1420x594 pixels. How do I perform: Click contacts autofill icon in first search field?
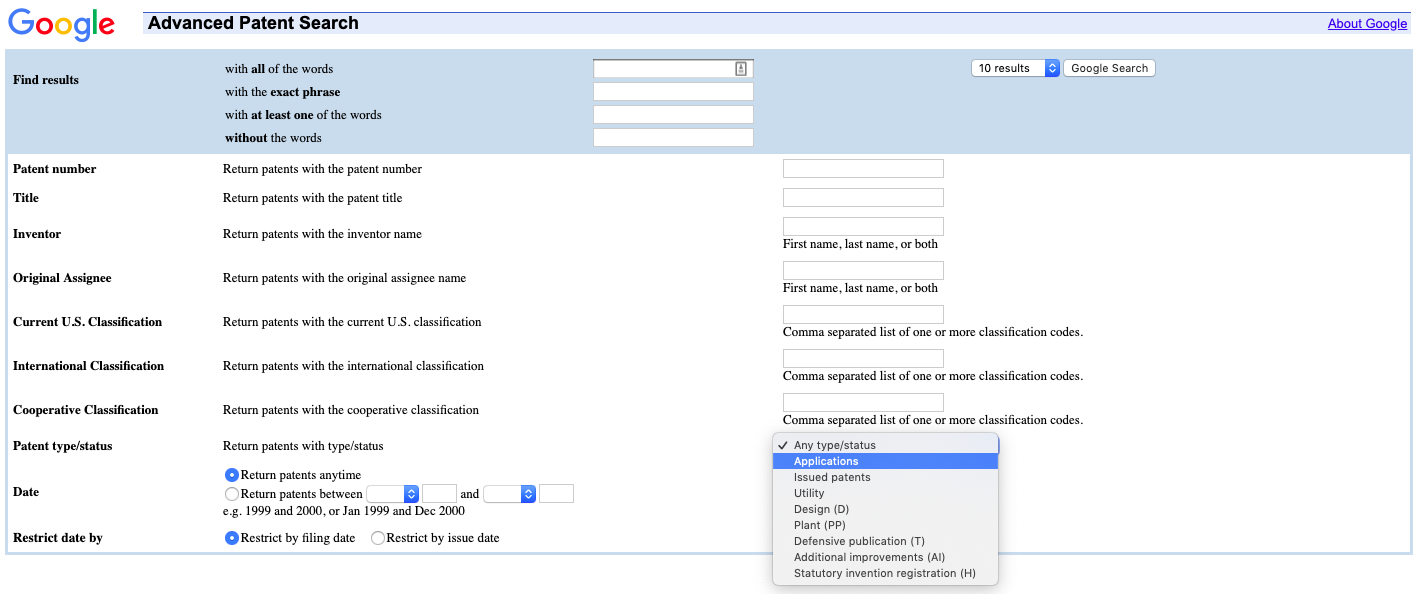click(x=741, y=68)
